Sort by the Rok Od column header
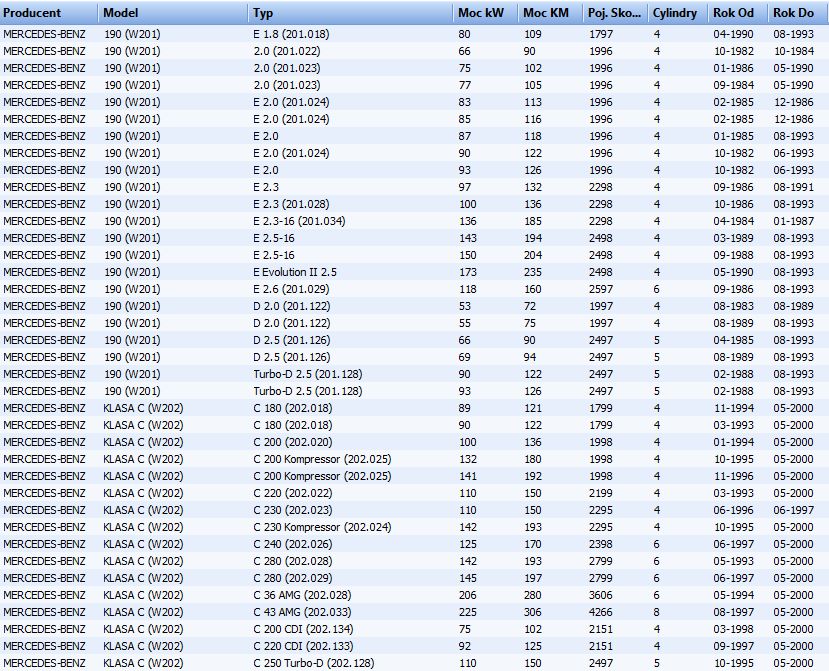Viewport: 829px width, 671px height. [738, 13]
